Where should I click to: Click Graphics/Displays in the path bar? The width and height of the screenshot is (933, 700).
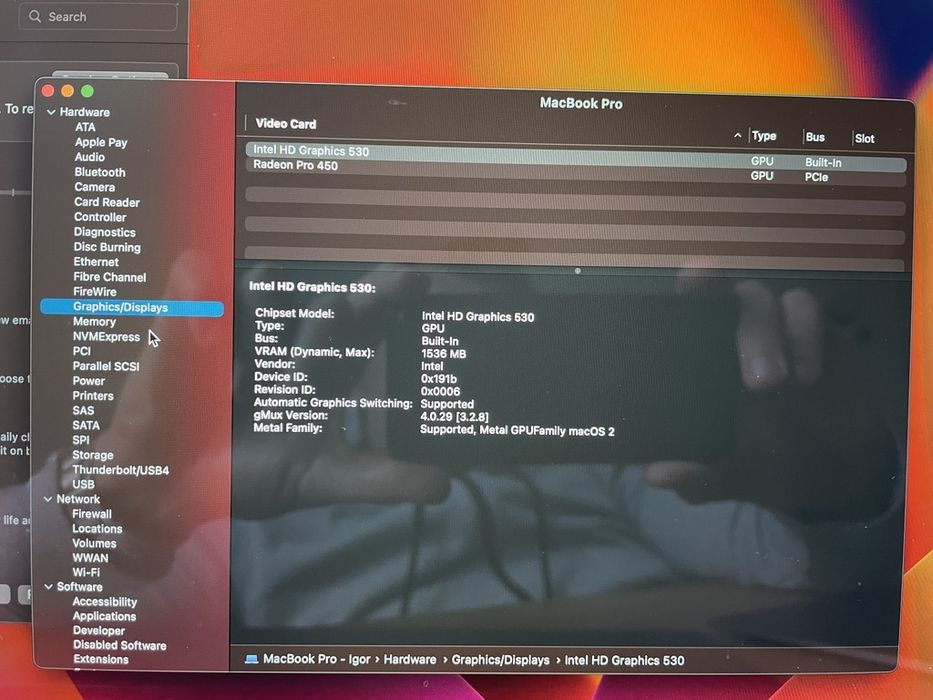[500, 660]
